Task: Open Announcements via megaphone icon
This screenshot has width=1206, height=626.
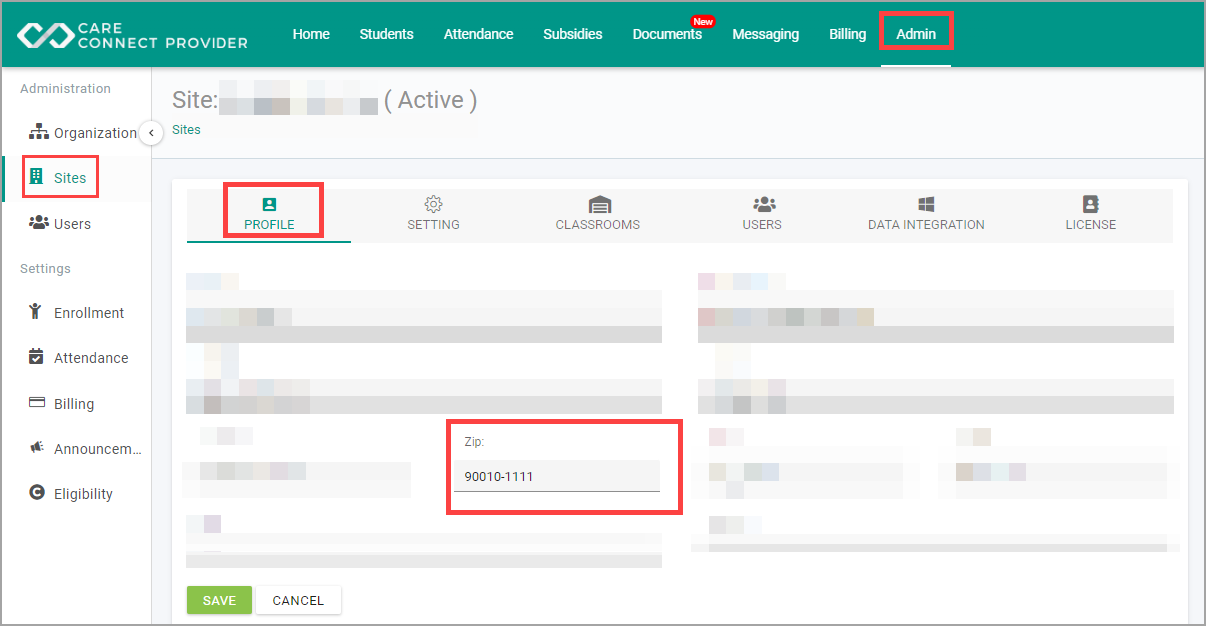Action: pyautogui.click(x=37, y=448)
